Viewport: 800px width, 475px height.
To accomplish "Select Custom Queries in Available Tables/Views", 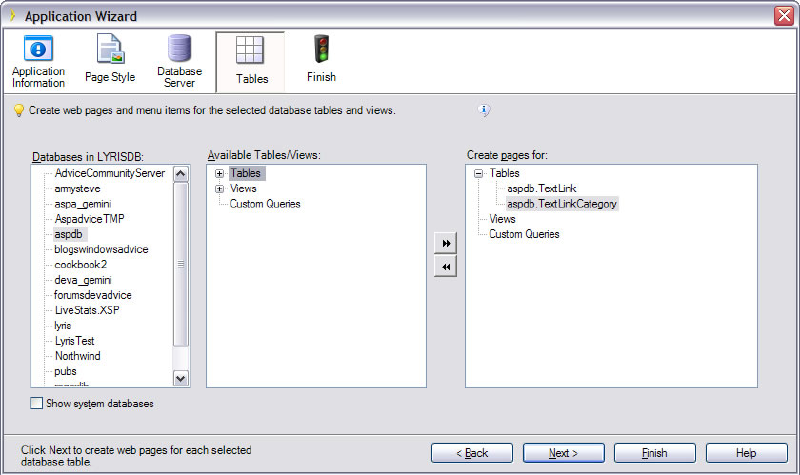I will 265,204.
